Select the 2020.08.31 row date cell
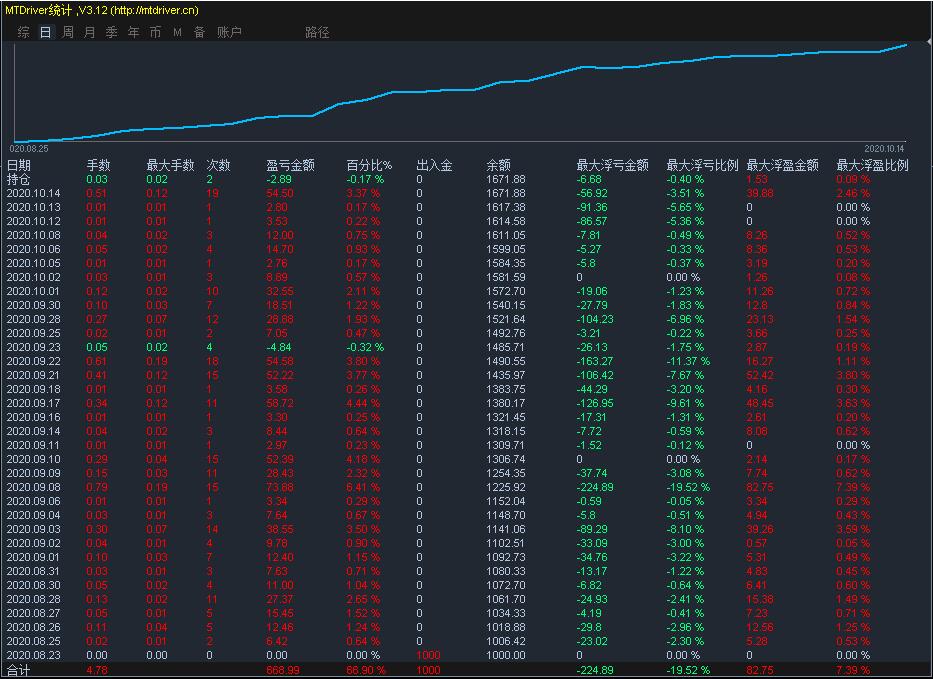 tap(33, 571)
